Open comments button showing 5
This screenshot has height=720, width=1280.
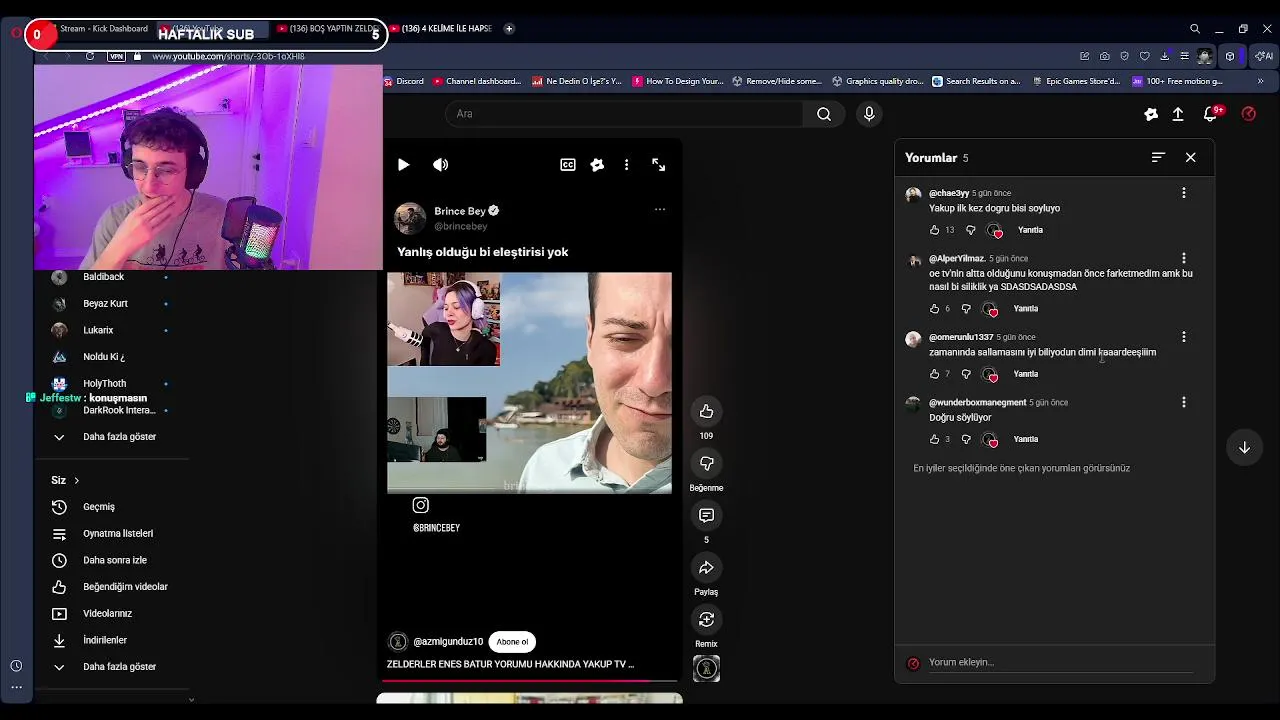pos(706,515)
